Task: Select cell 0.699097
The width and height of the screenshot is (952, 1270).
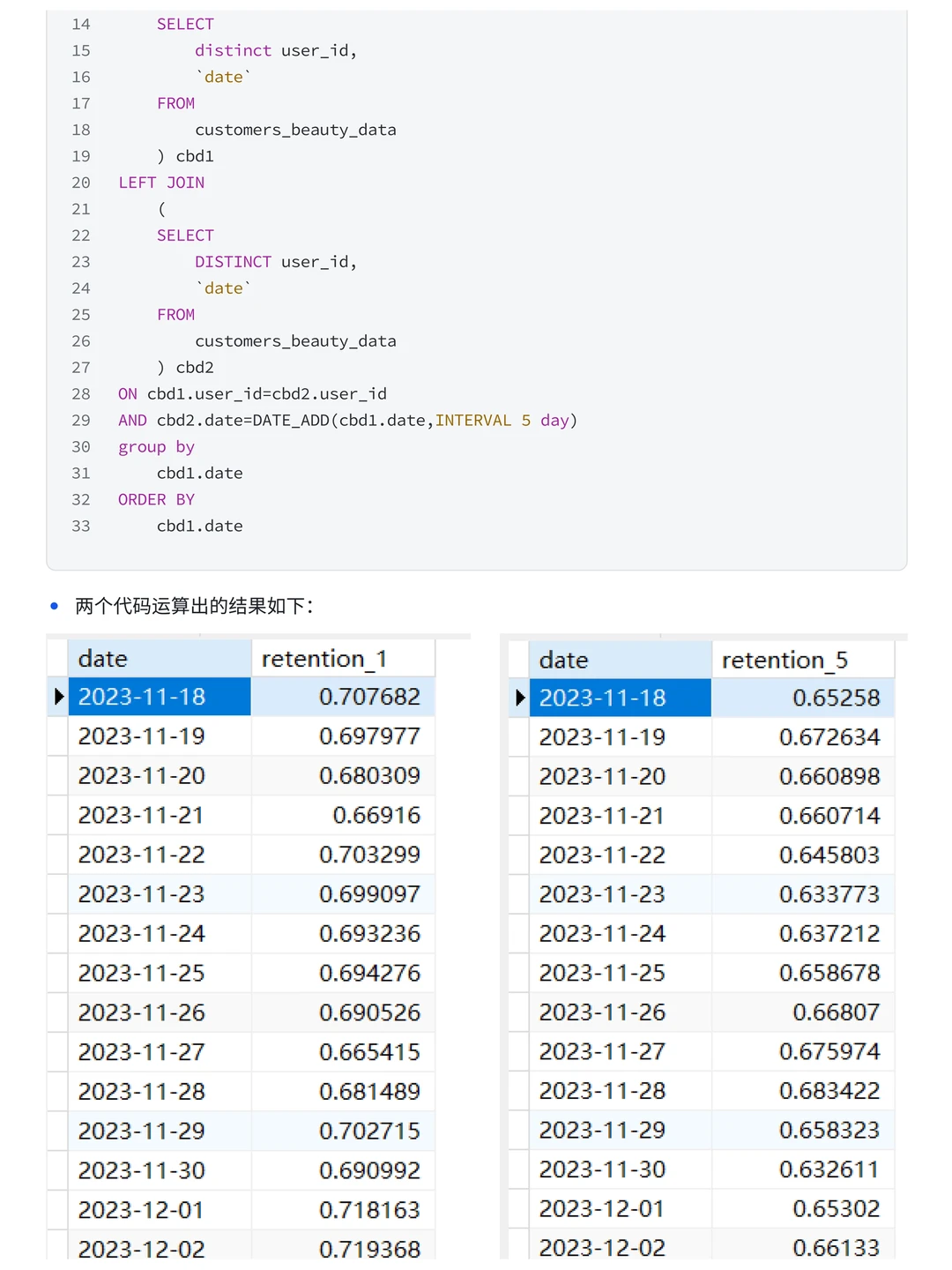Action: [343, 893]
